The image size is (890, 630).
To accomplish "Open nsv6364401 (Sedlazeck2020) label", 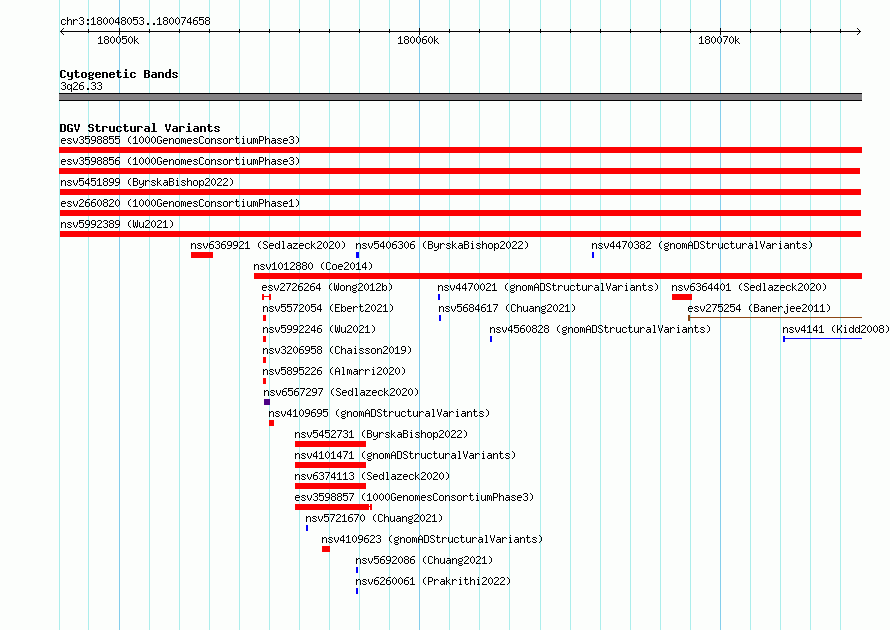I will [x=749, y=287].
